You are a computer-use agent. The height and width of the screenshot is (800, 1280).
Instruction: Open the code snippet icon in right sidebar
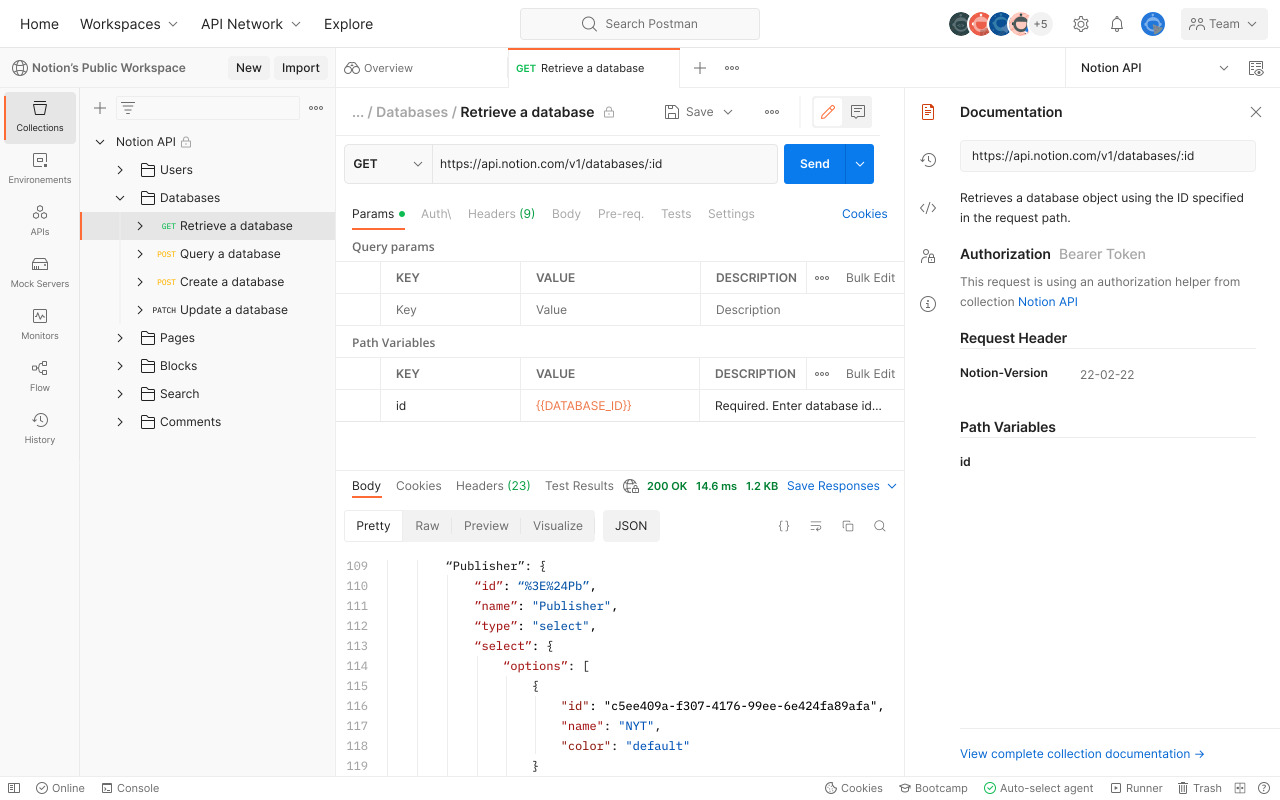coord(928,208)
